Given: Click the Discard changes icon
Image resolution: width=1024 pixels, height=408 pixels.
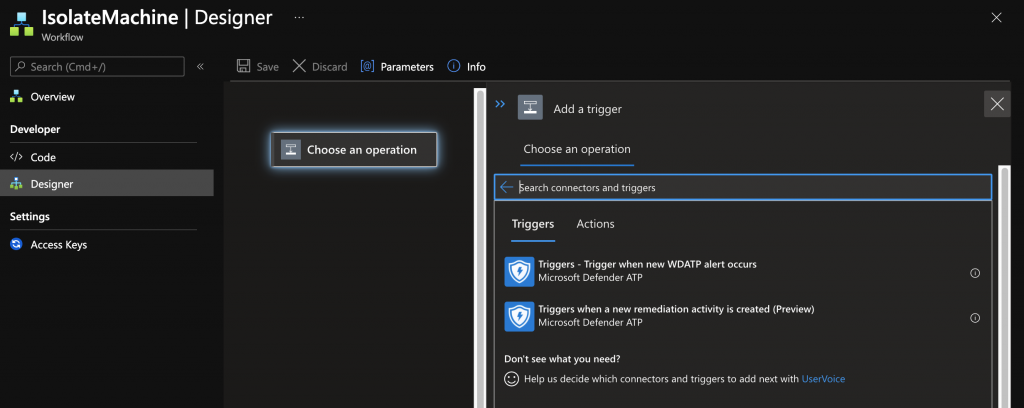Looking at the screenshot, I should 300,67.
